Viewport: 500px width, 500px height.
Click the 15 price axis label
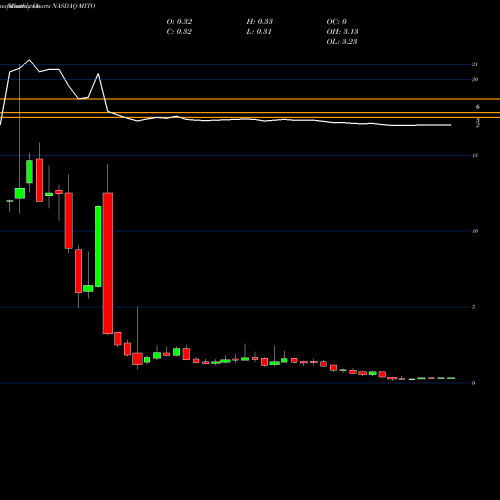475,155
